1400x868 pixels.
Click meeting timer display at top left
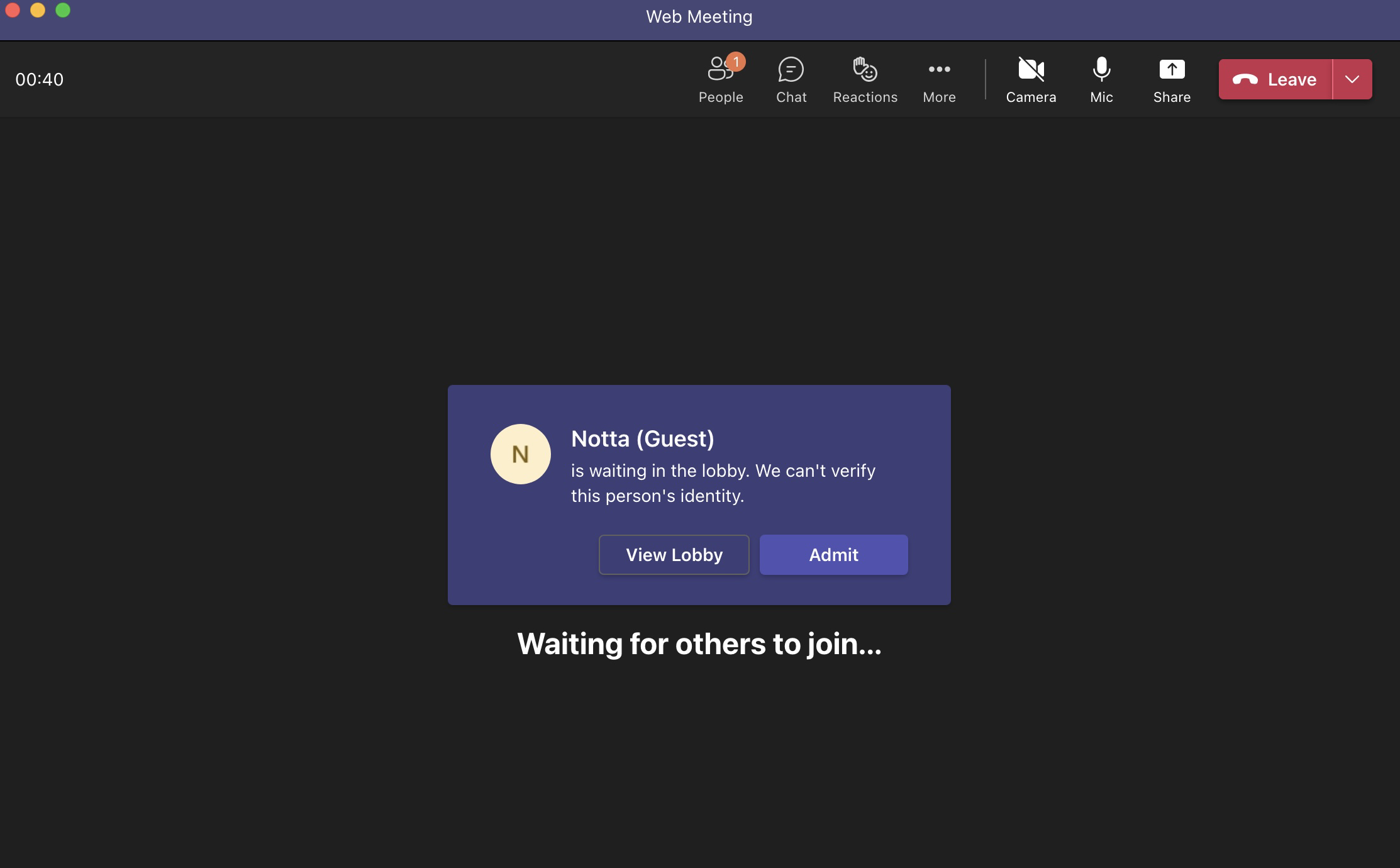click(x=40, y=79)
